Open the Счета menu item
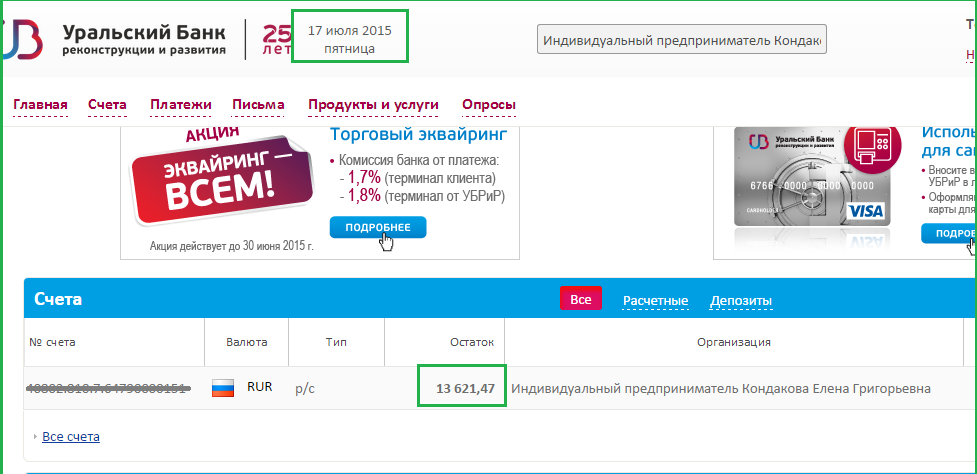The width and height of the screenshot is (977, 474). [x=107, y=105]
